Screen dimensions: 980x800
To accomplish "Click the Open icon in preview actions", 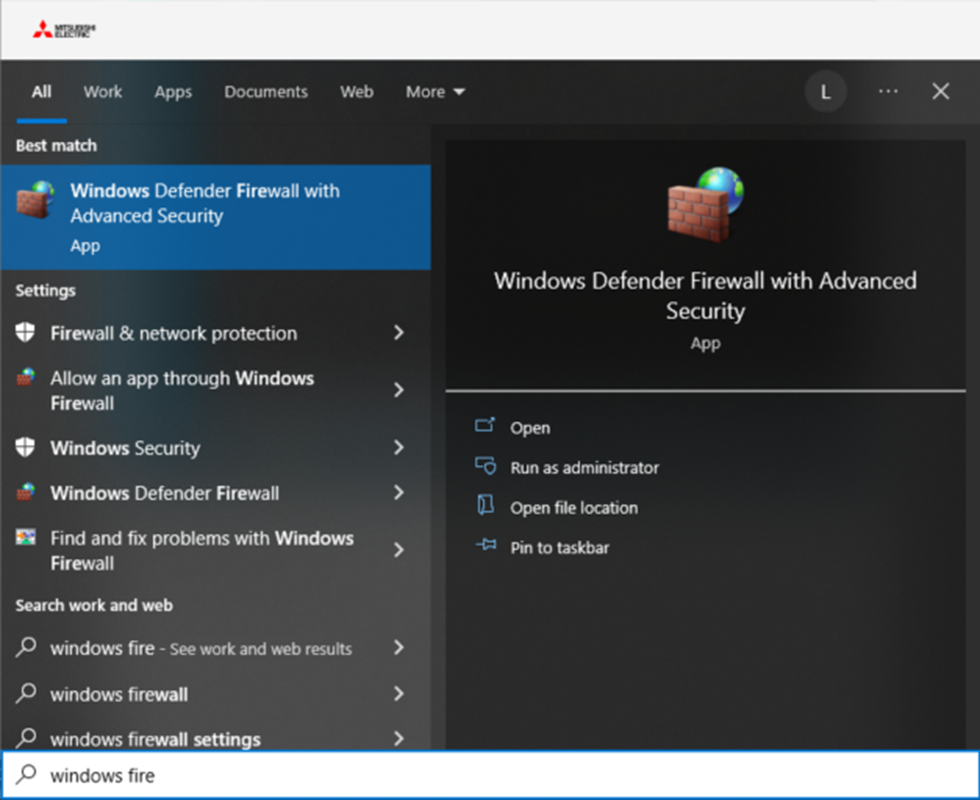I will tap(485, 426).
